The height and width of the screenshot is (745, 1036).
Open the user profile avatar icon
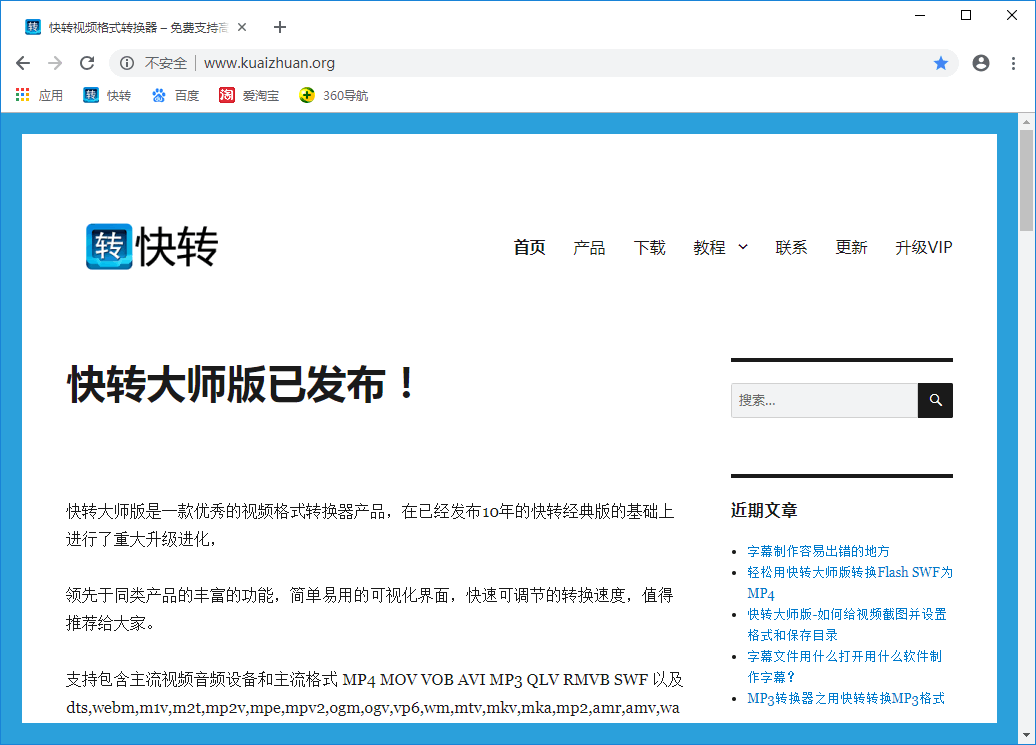click(981, 63)
